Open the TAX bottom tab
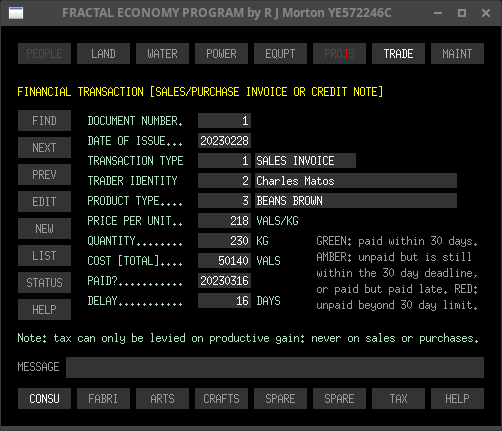This screenshot has height=431, width=502. click(398, 398)
